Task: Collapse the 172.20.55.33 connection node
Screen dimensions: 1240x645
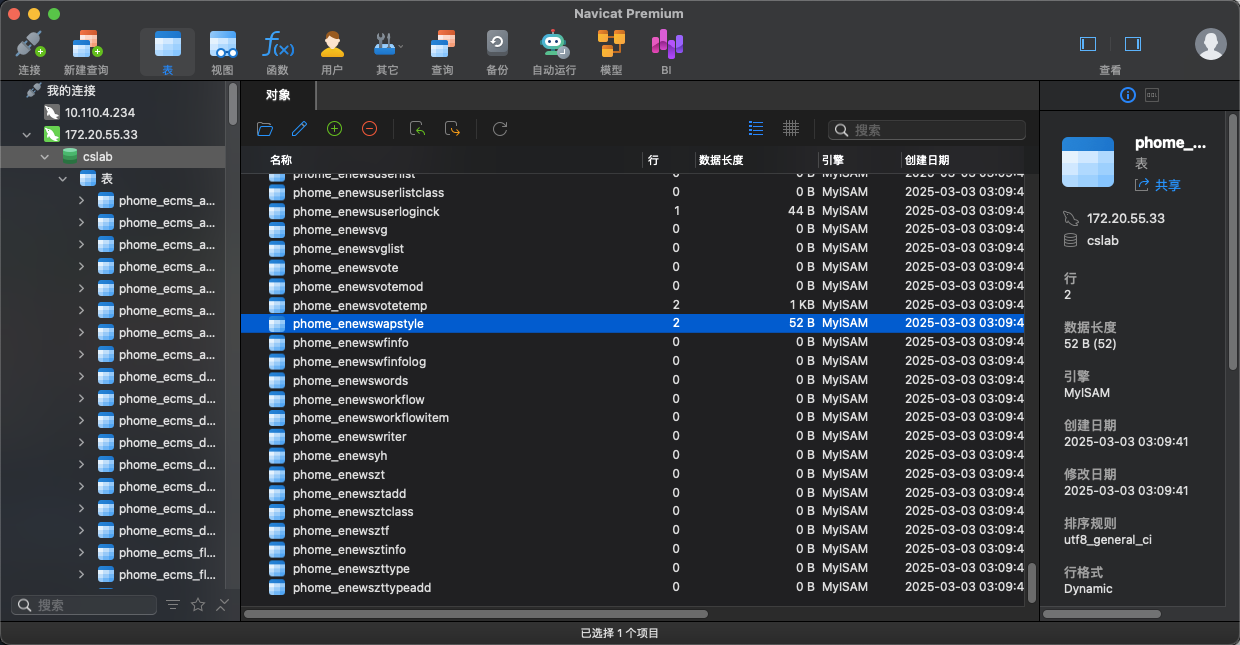Action: coord(27,135)
